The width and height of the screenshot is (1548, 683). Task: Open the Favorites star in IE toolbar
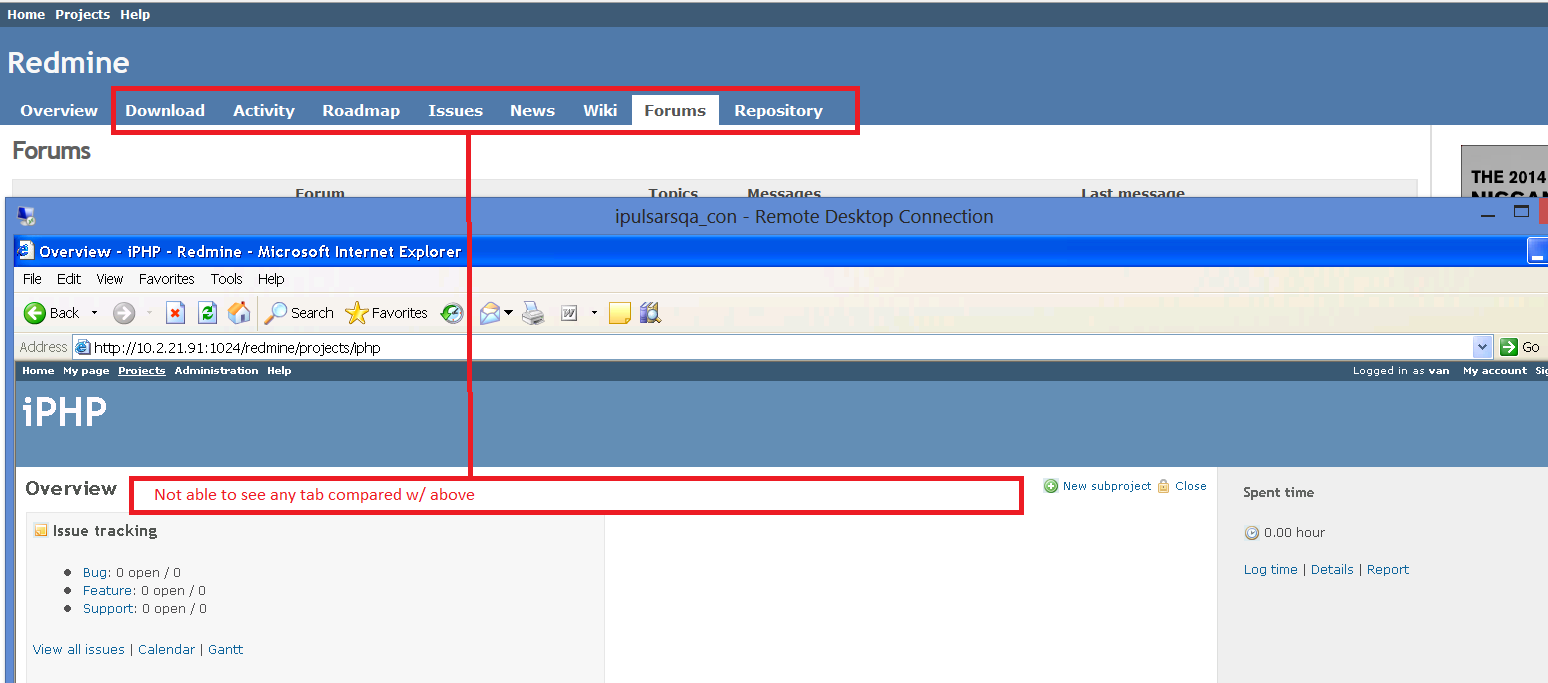click(386, 313)
